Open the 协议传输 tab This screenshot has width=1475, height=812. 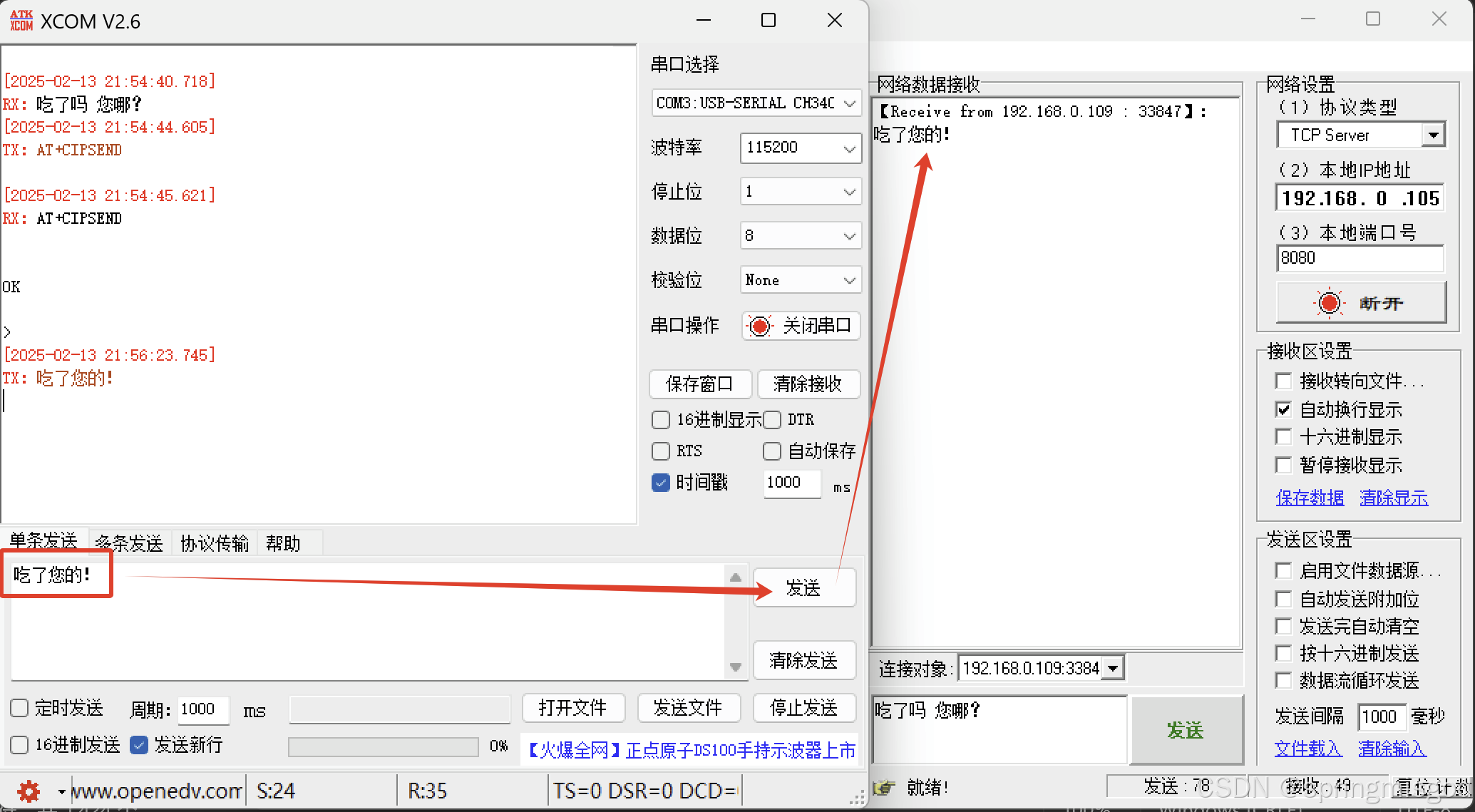tap(214, 543)
